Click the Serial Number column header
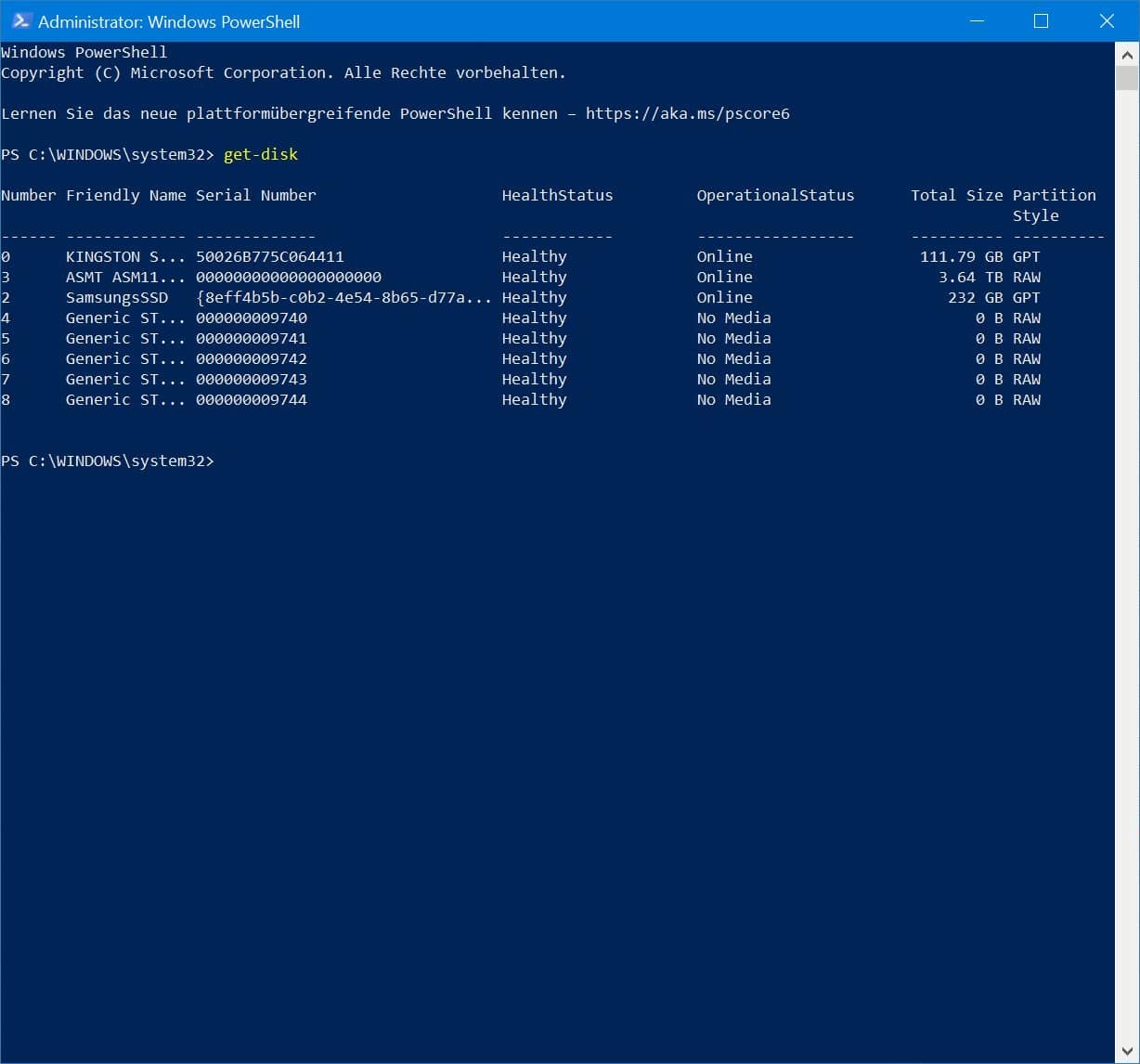Screen dimensions: 1140x1064 tap(256, 195)
